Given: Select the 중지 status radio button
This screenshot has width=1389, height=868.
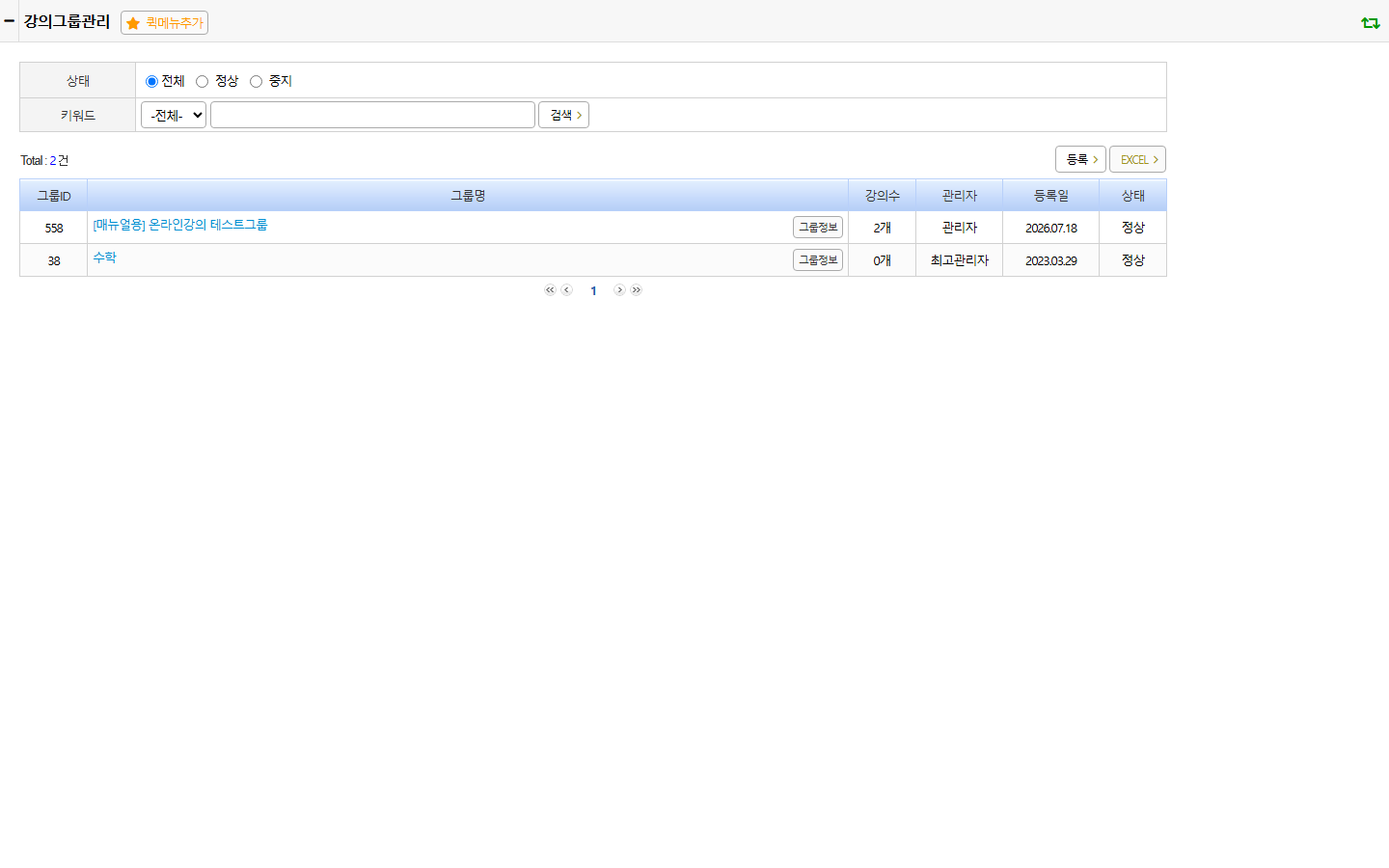Looking at the screenshot, I should 256,81.
